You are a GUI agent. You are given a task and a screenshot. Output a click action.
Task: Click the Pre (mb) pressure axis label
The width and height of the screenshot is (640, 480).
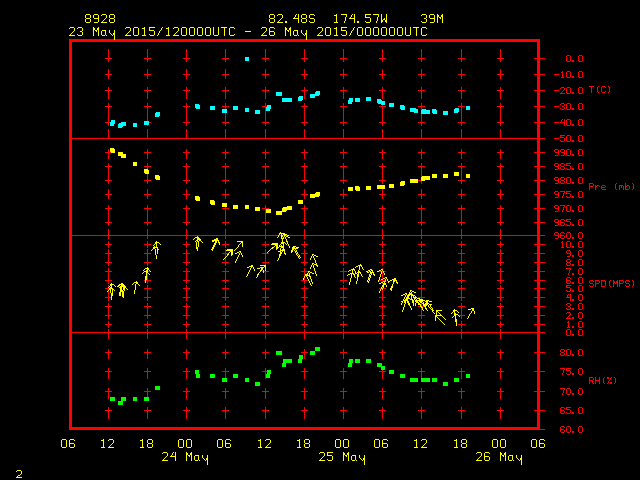pos(611,187)
